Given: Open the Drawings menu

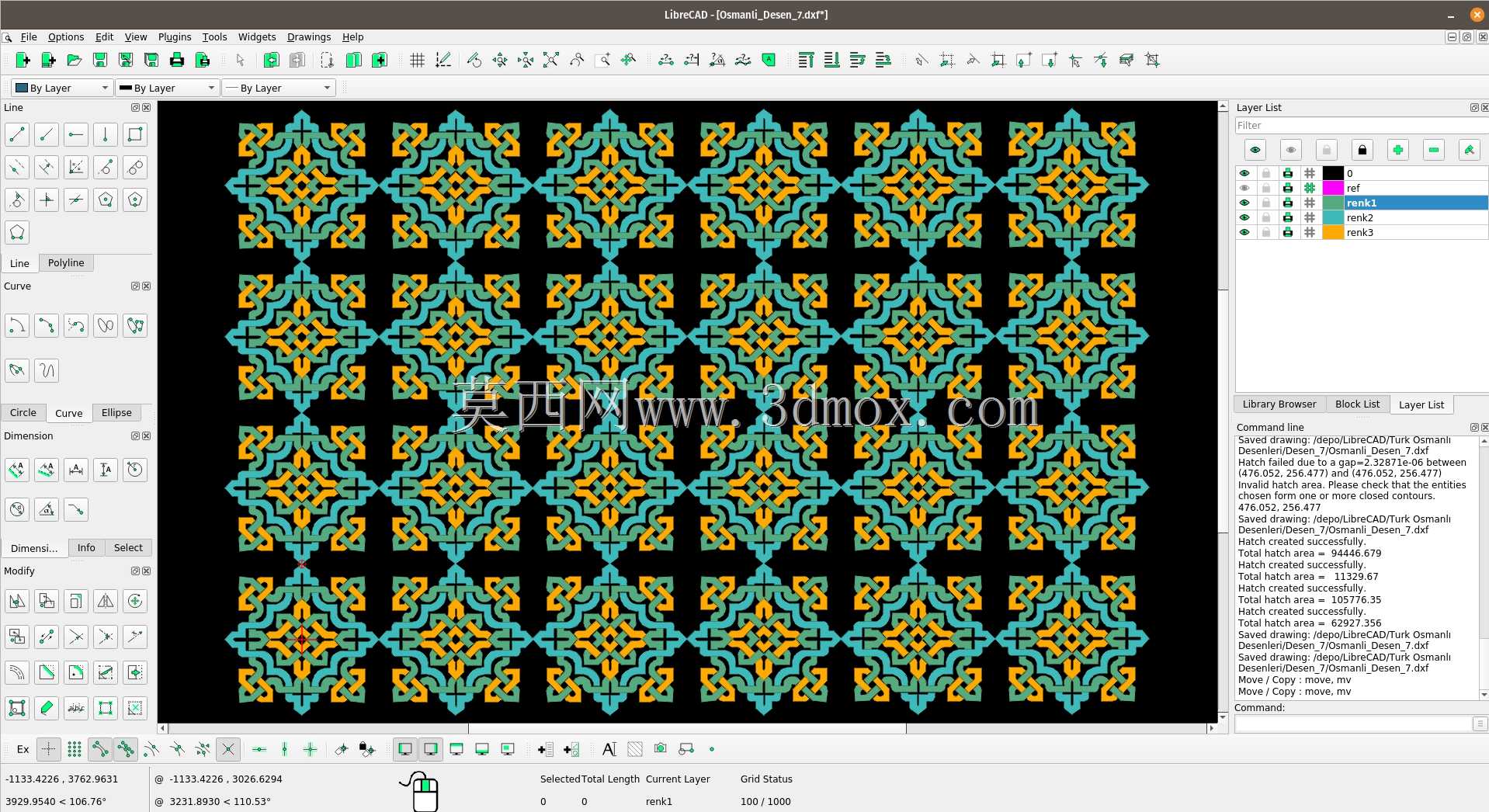Looking at the screenshot, I should pos(309,36).
